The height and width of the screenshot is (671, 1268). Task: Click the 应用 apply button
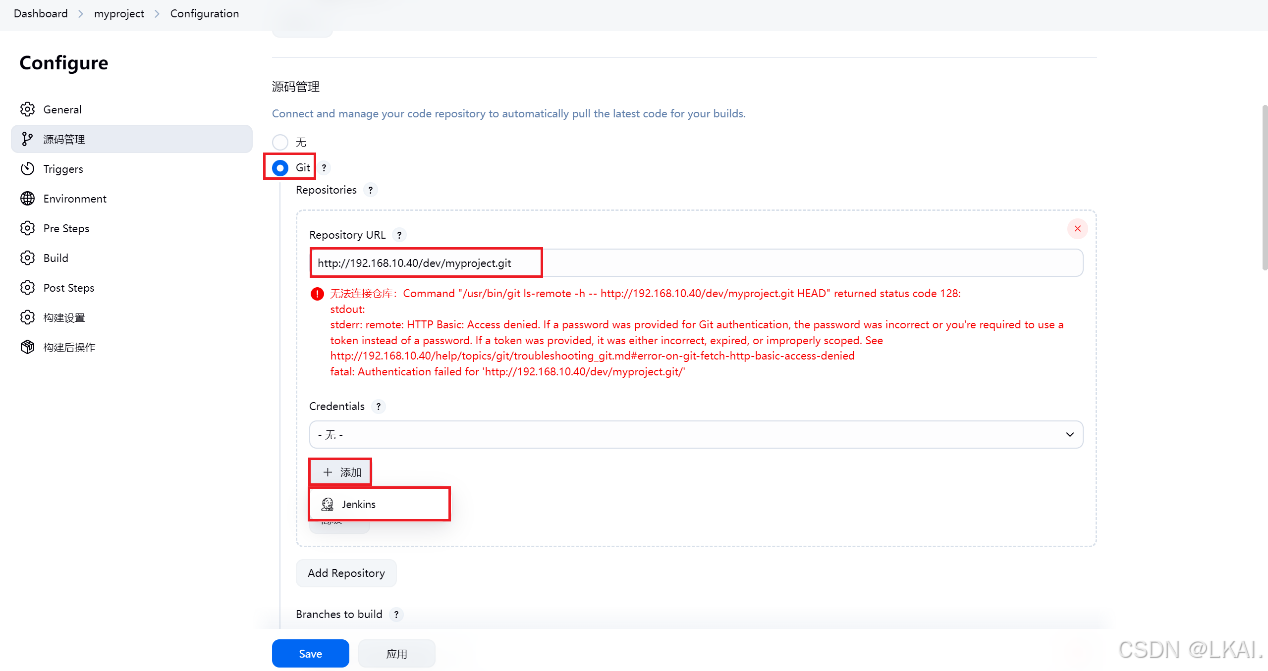click(396, 654)
